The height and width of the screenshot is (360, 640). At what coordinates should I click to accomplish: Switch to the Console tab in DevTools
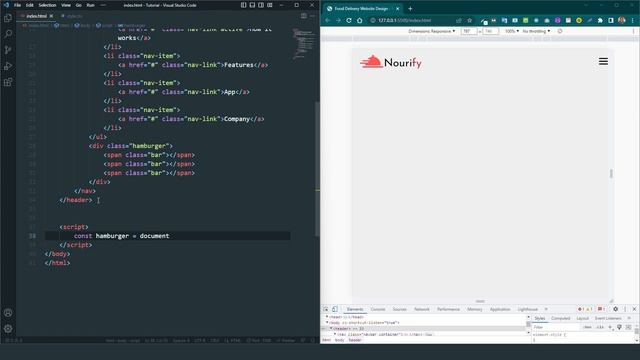tap(378, 309)
